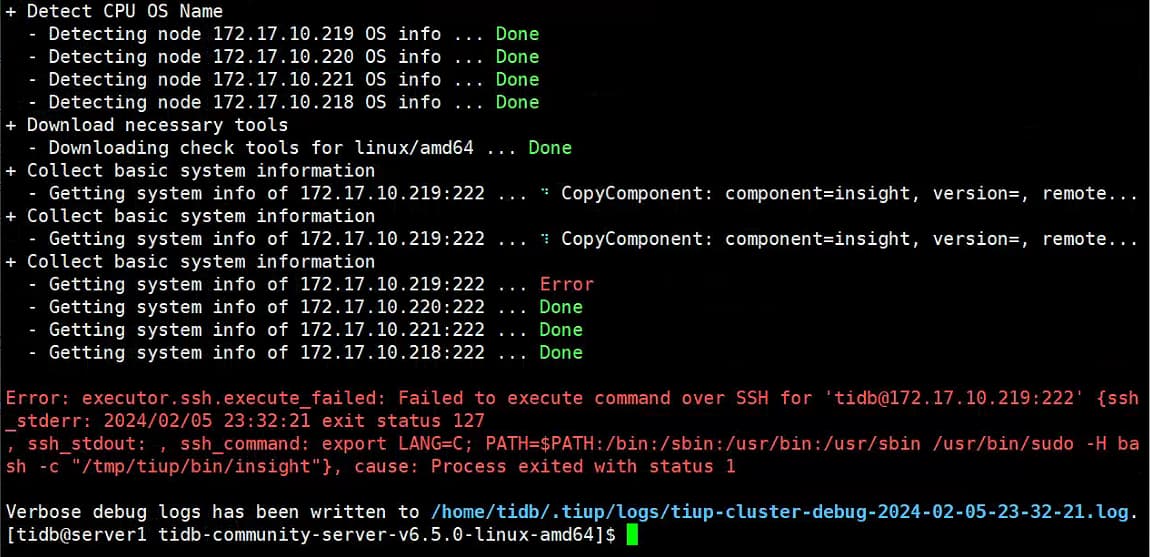Click Done for node 172.17.10.219 OS info

tap(517, 34)
